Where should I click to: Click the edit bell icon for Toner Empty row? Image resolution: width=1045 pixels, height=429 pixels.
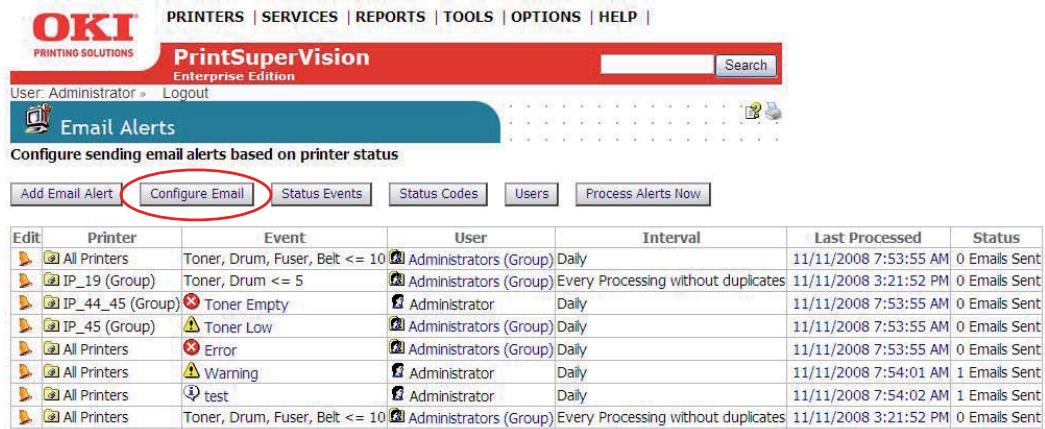tap(25, 304)
